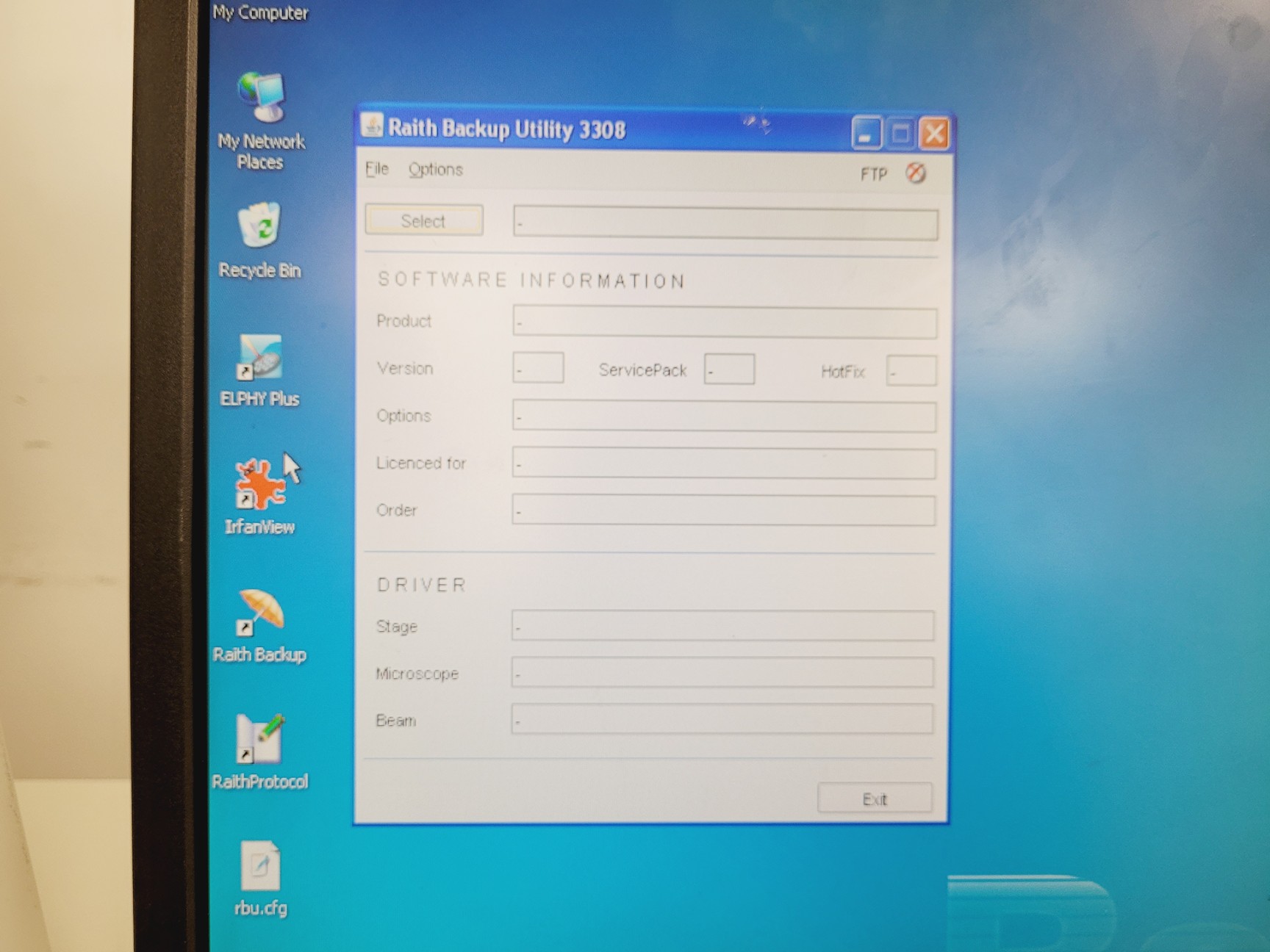Click the Microscope label
The width and height of the screenshot is (1270, 952).
click(x=417, y=674)
